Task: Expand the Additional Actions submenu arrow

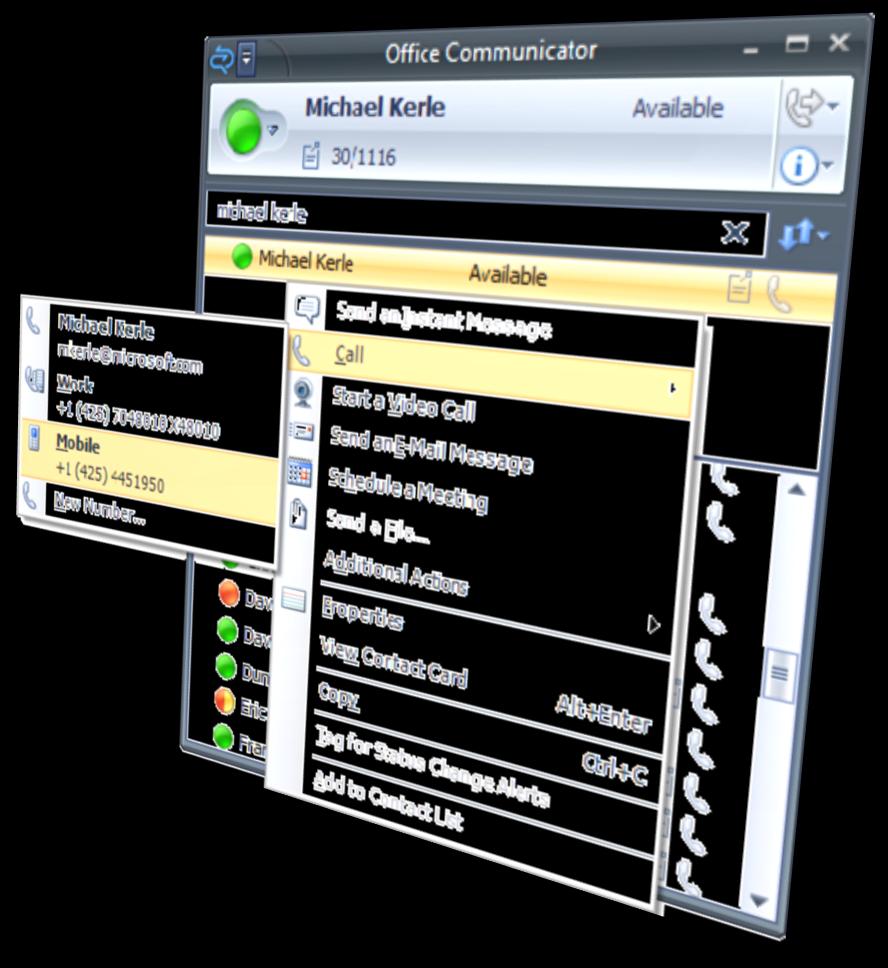Action: click(x=654, y=625)
